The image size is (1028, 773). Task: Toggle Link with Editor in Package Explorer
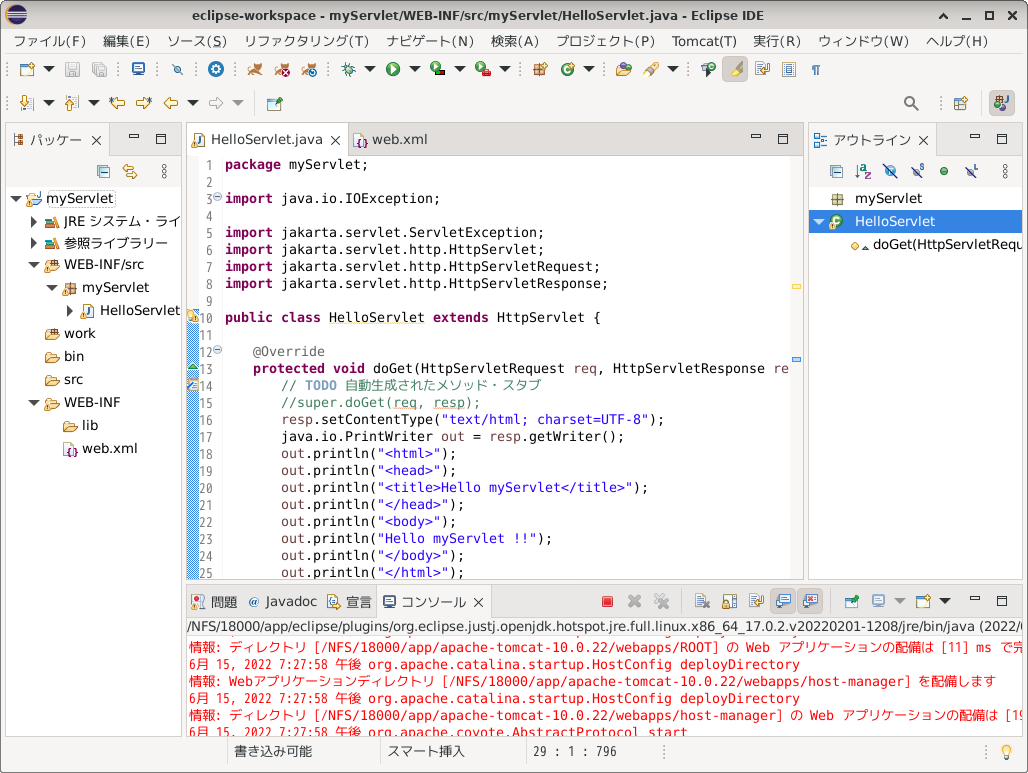(x=130, y=172)
